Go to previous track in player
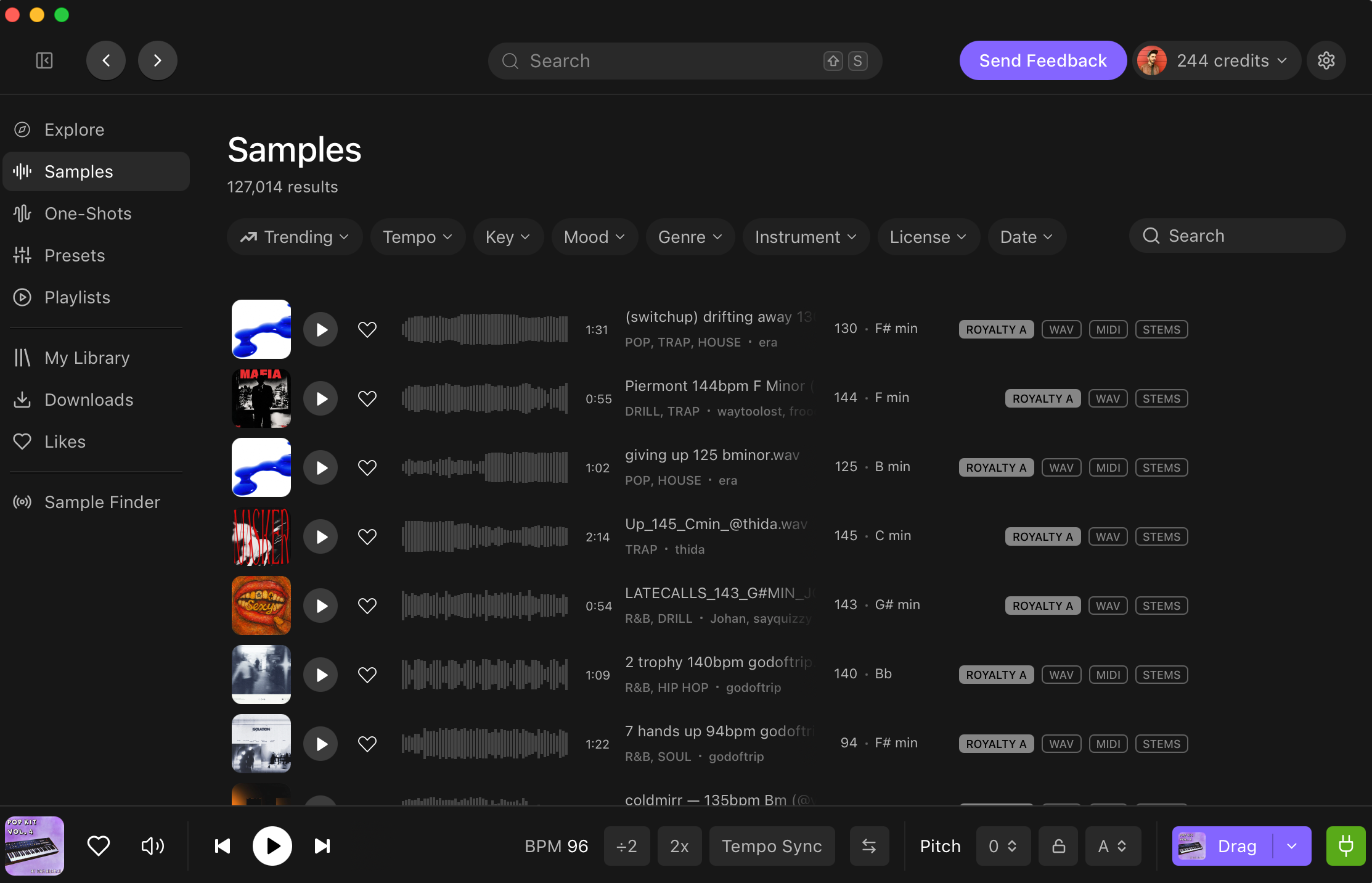 click(x=223, y=846)
